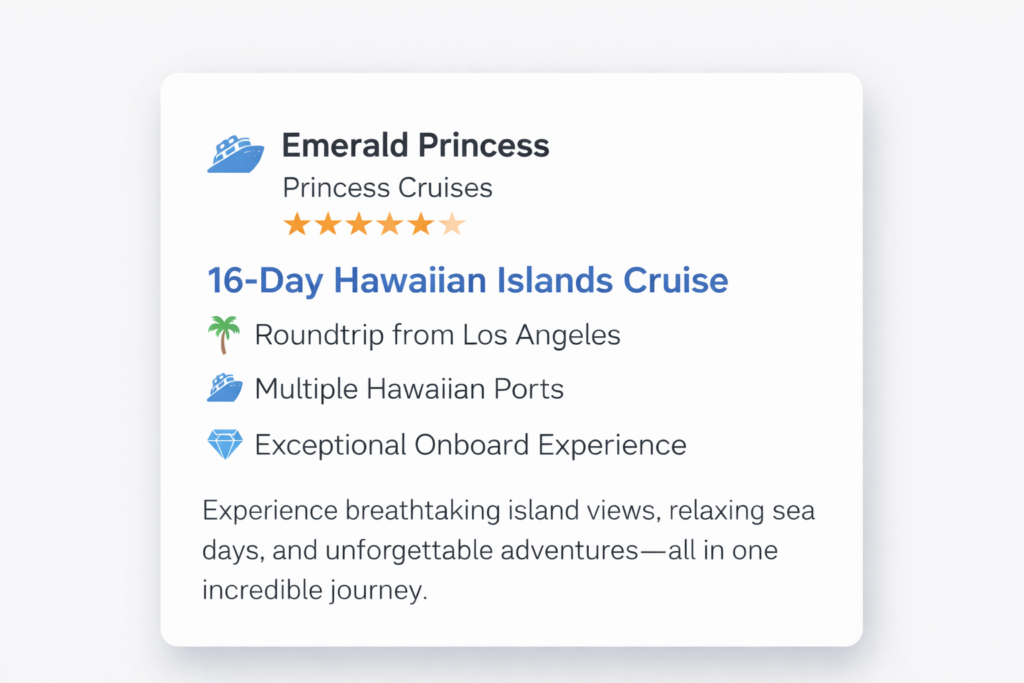Viewport: 1024px width, 683px height.
Task: Select the second rating star
Action: click(x=328, y=224)
